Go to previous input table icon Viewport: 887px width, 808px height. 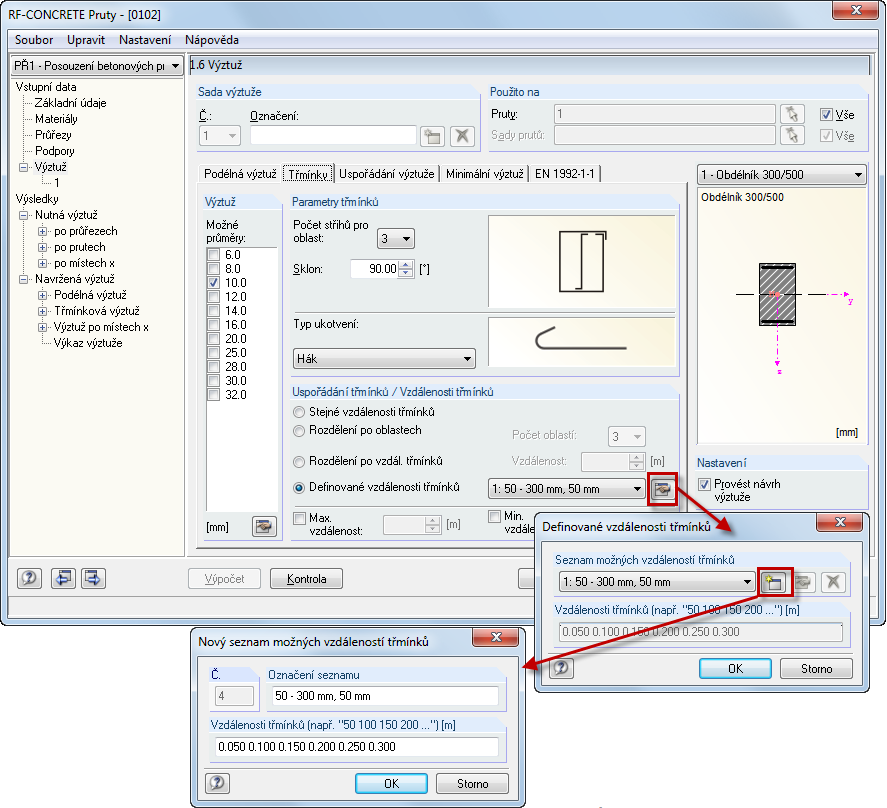[63, 578]
